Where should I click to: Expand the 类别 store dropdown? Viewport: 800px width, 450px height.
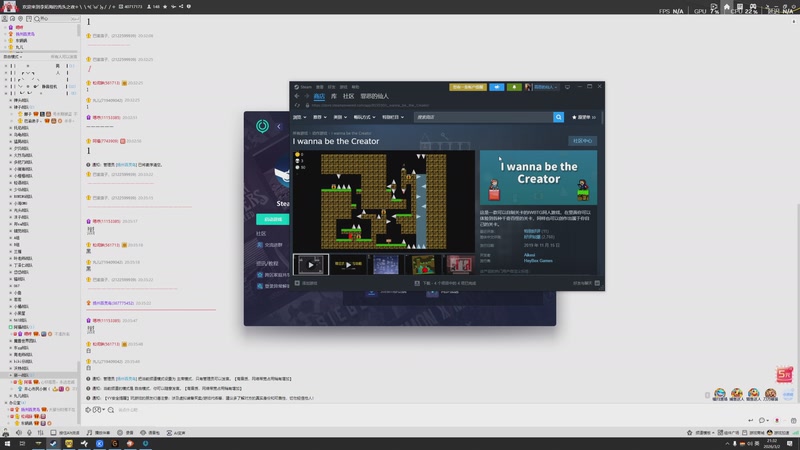pyautogui.click(x=340, y=117)
